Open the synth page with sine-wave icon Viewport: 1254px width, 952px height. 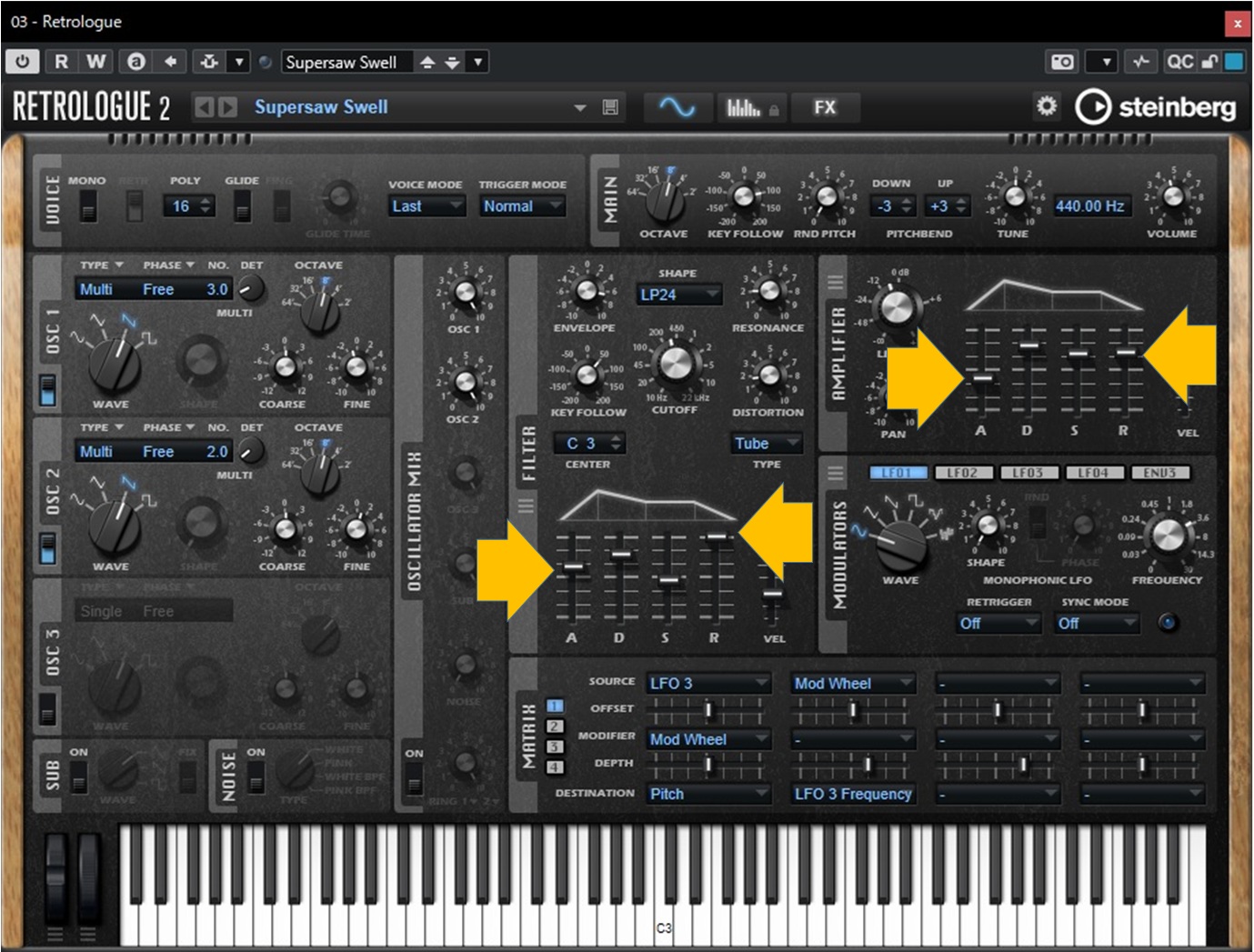(676, 107)
